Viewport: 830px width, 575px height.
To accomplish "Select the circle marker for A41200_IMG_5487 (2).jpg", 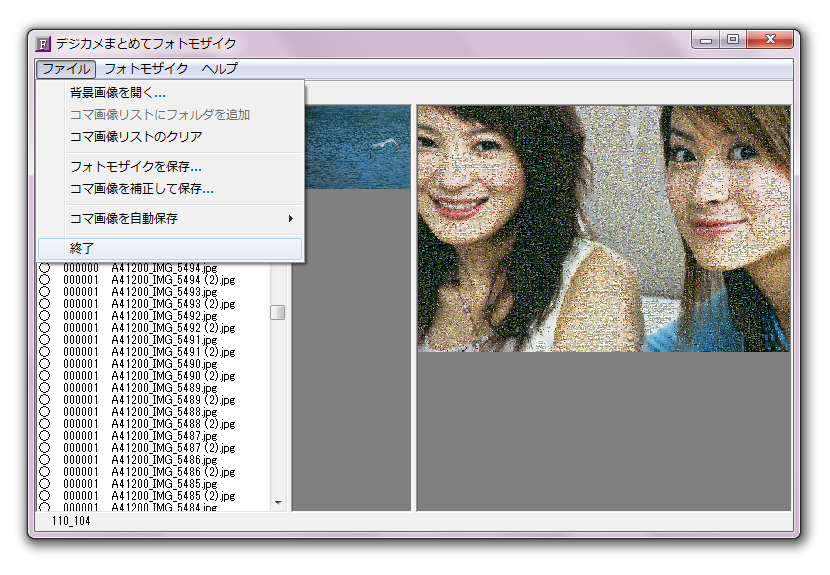I will 44,448.
